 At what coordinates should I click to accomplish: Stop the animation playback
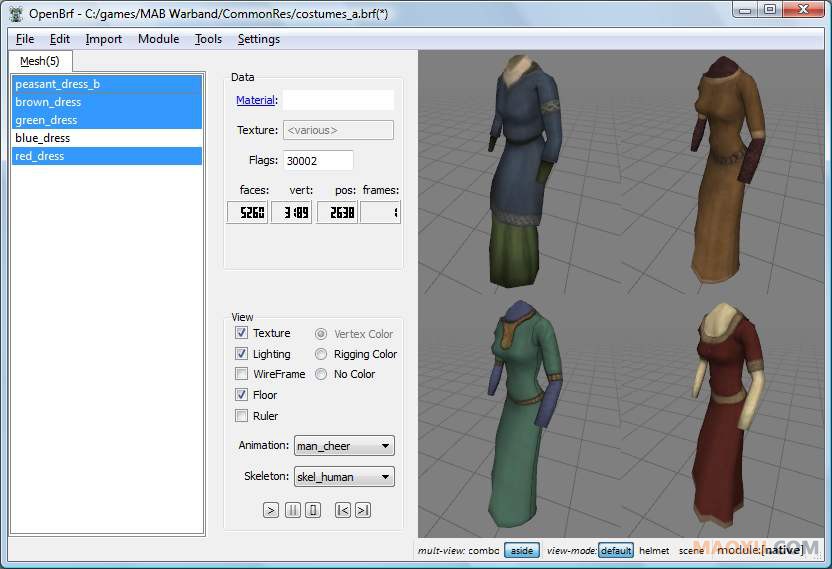tap(313, 510)
